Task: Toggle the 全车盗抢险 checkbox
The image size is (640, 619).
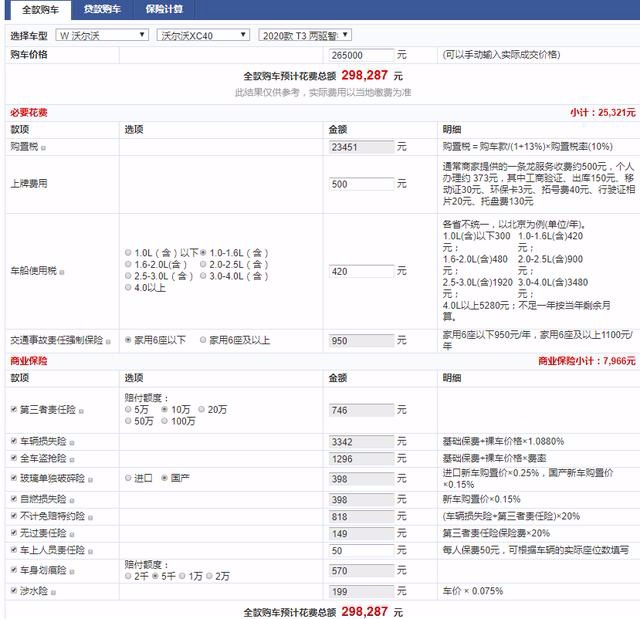Action: click(x=14, y=458)
